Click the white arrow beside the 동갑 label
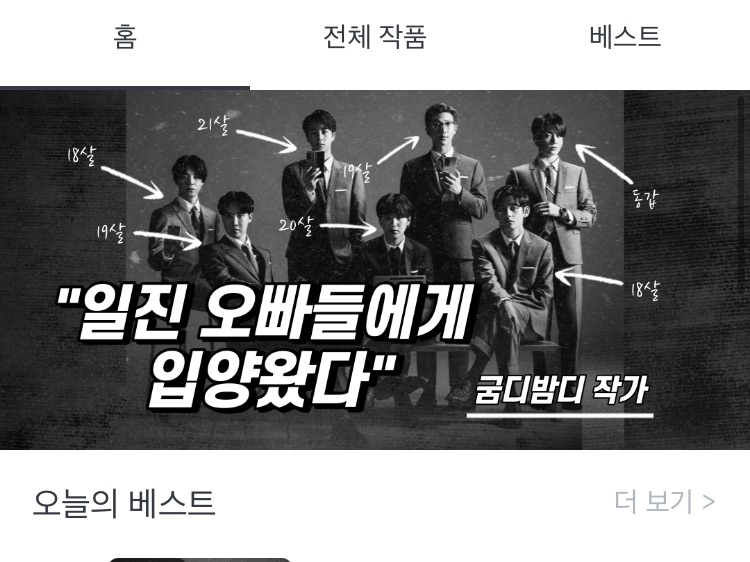 tap(604, 163)
